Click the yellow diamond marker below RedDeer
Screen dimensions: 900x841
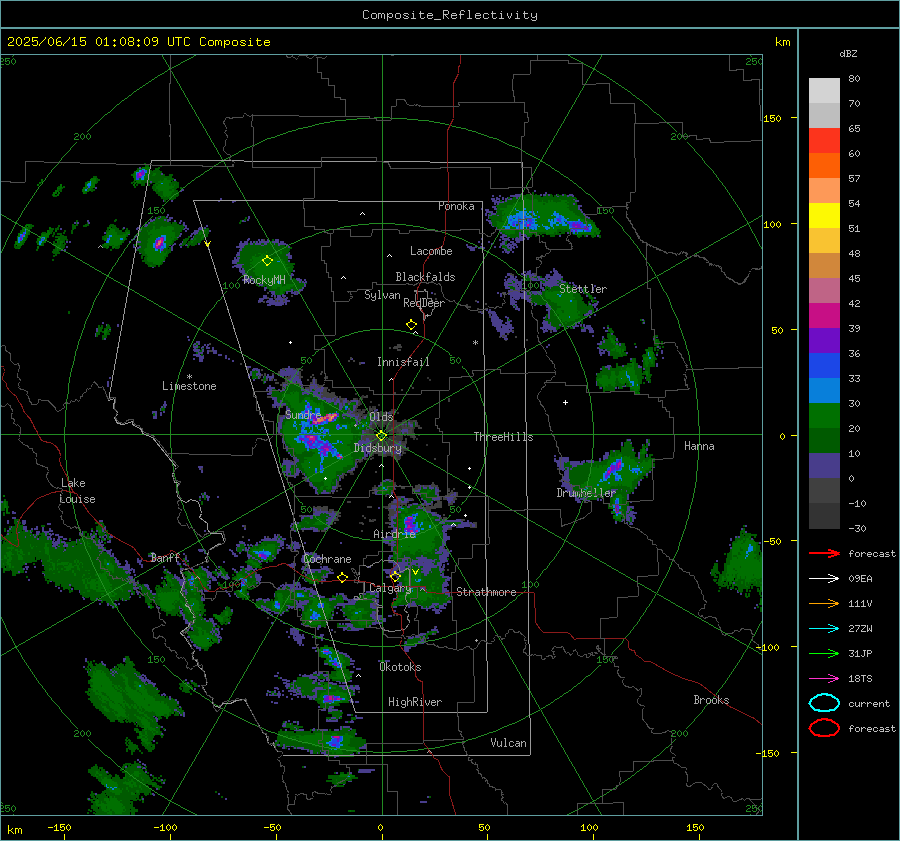[x=411, y=325]
